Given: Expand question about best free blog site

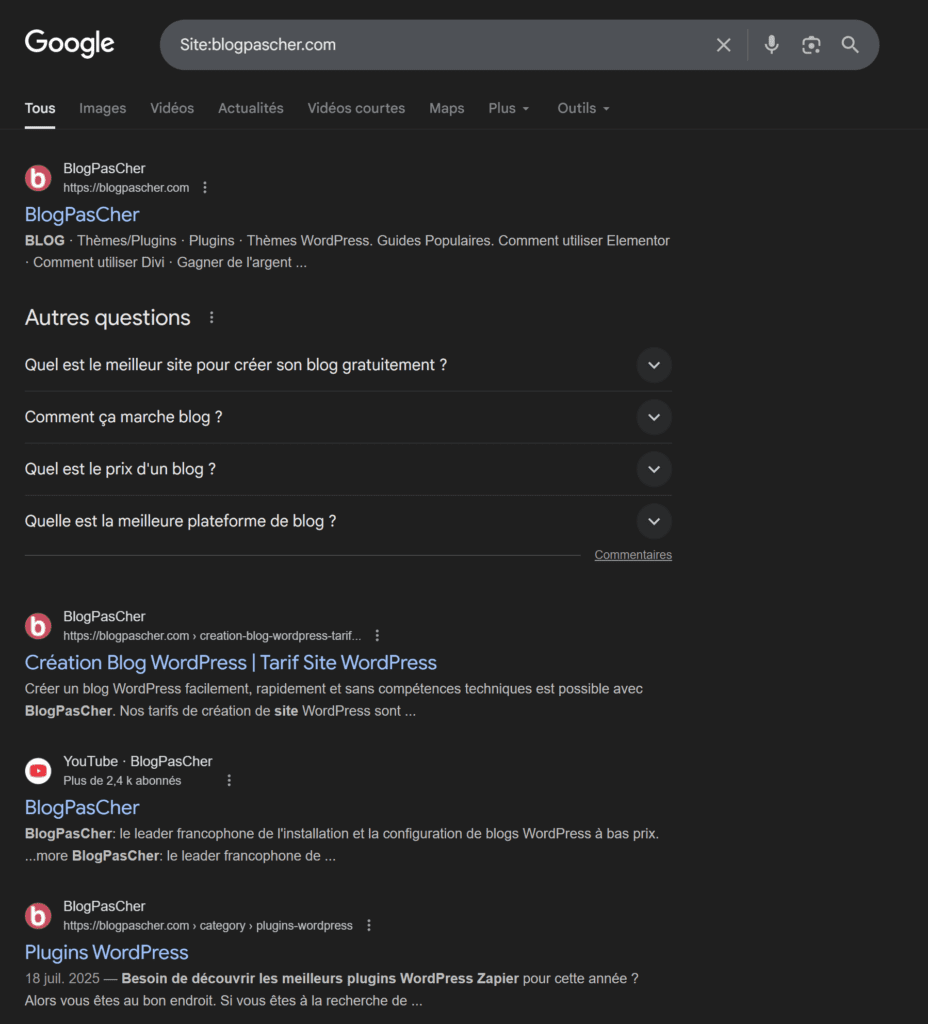Looking at the screenshot, I should tap(654, 365).
